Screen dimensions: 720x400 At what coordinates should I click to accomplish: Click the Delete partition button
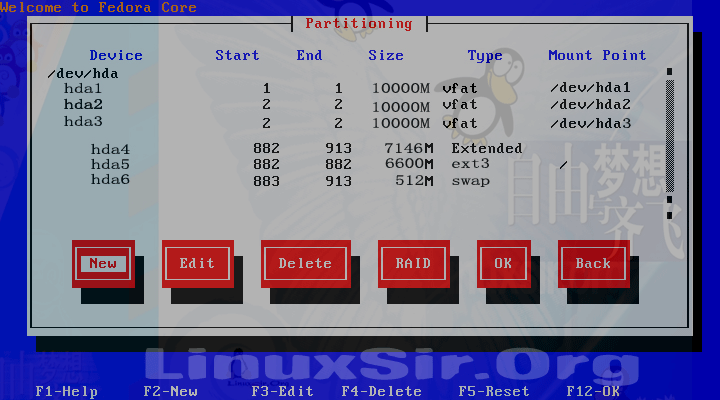(305, 264)
